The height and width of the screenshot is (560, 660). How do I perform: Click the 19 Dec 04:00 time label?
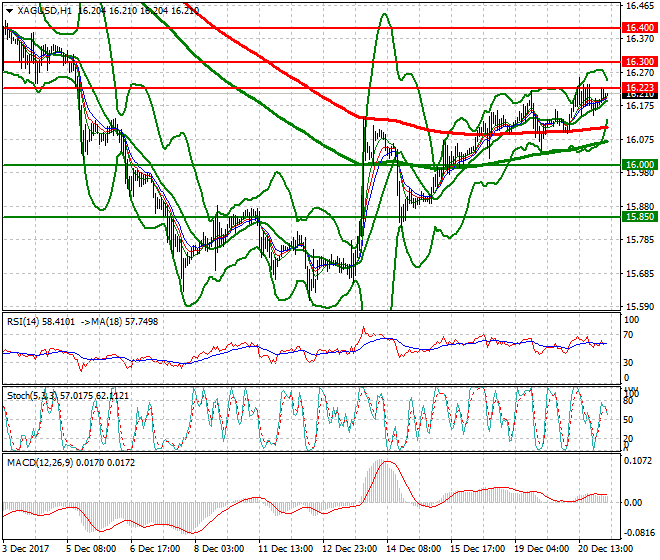(542, 549)
